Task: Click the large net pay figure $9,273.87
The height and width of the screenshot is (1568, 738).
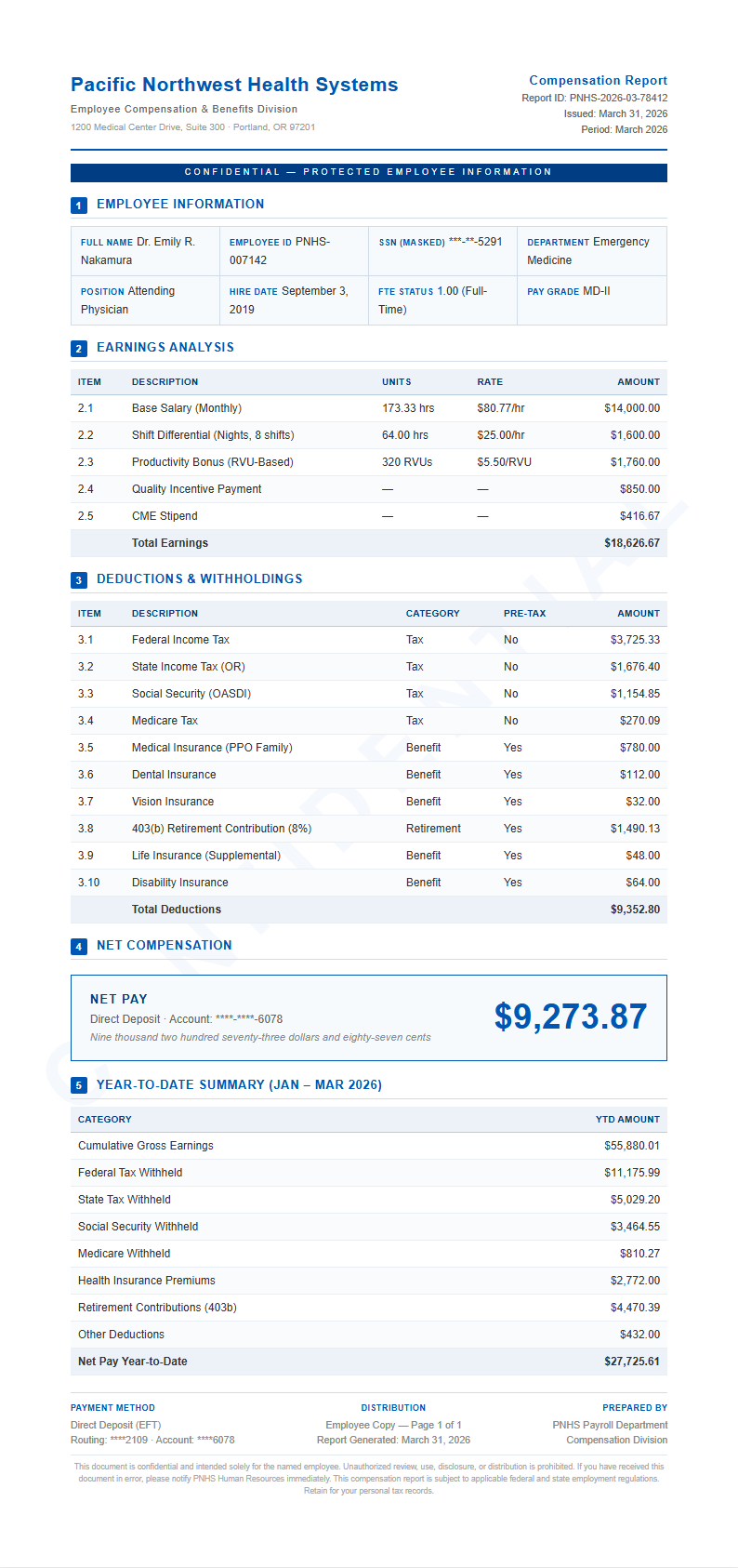Action: [571, 1017]
